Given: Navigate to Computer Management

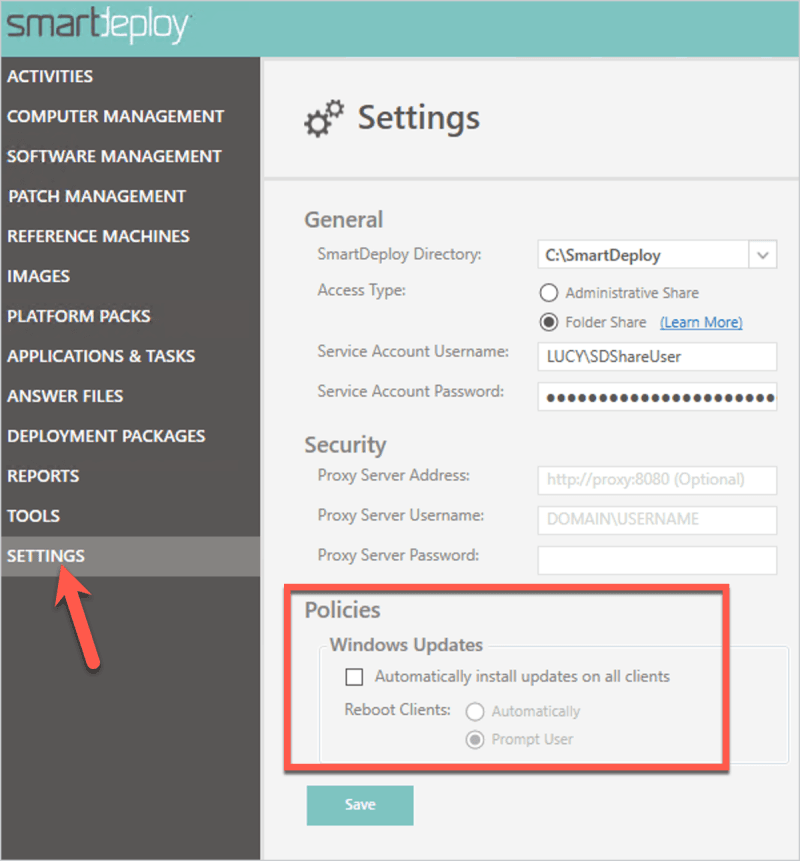Looking at the screenshot, I should pos(115,116).
